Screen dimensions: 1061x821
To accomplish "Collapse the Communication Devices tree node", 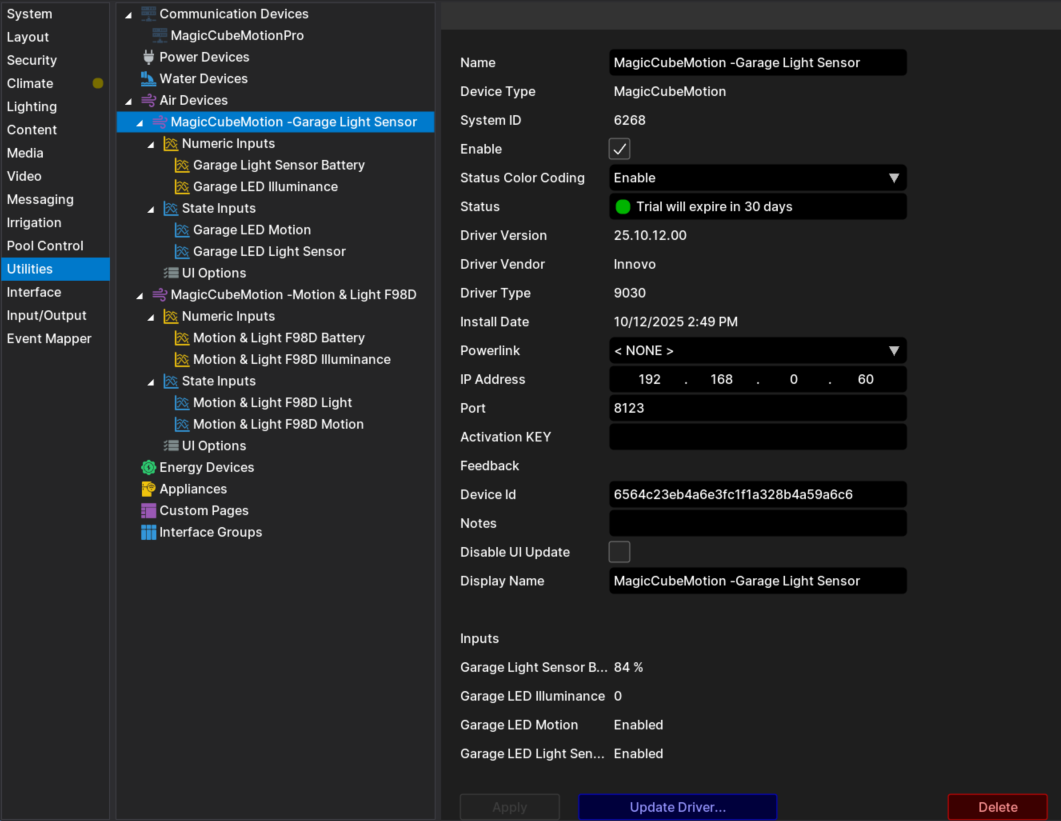I will (128, 15).
